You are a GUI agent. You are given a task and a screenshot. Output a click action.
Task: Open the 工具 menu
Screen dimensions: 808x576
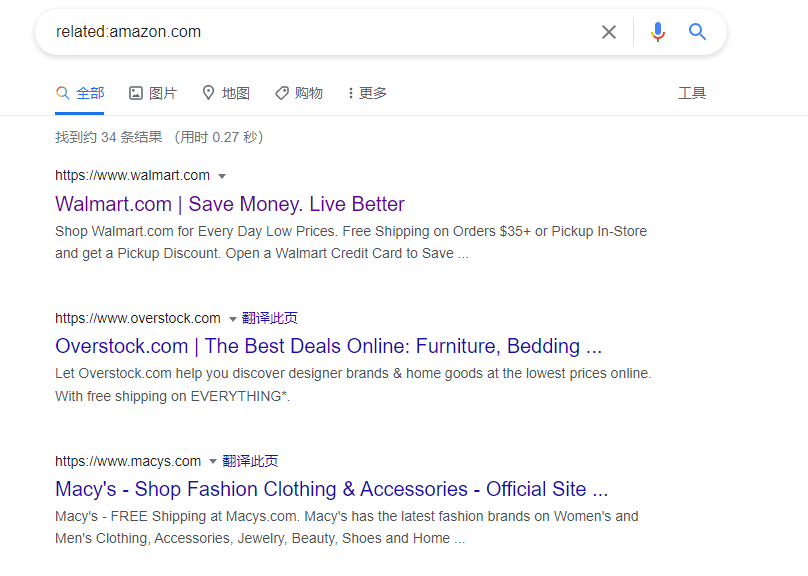[692, 92]
